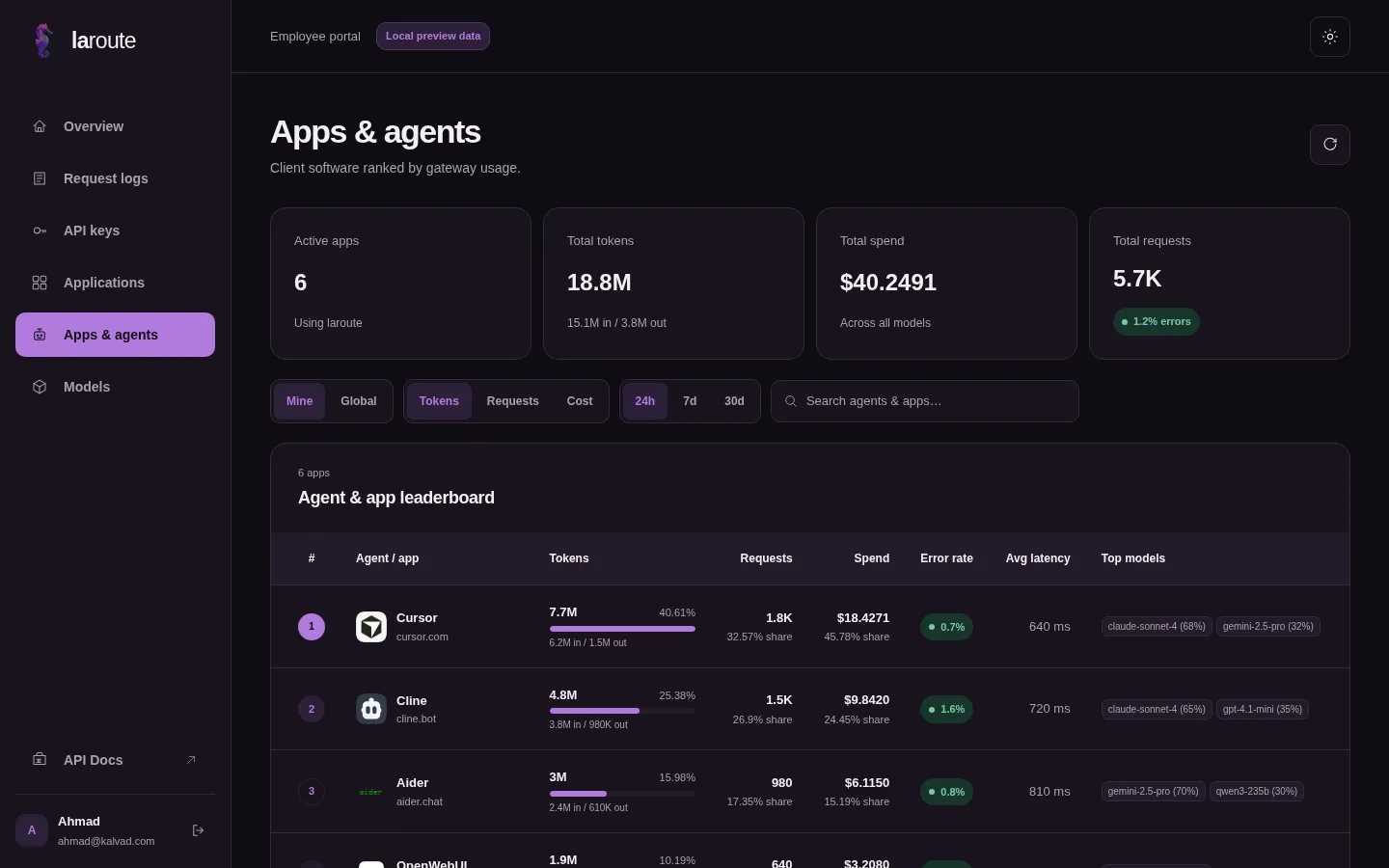Screen dimensions: 1389x868
Task: Open Request logs page
Action: point(115,178)
